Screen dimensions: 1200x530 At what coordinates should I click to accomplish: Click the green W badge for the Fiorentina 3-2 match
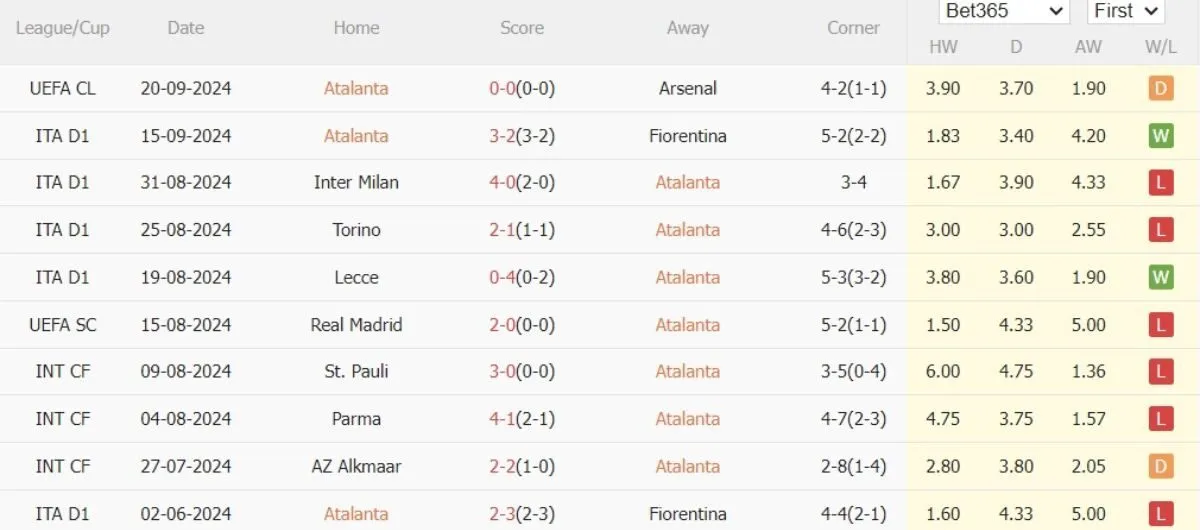pyautogui.click(x=1160, y=135)
